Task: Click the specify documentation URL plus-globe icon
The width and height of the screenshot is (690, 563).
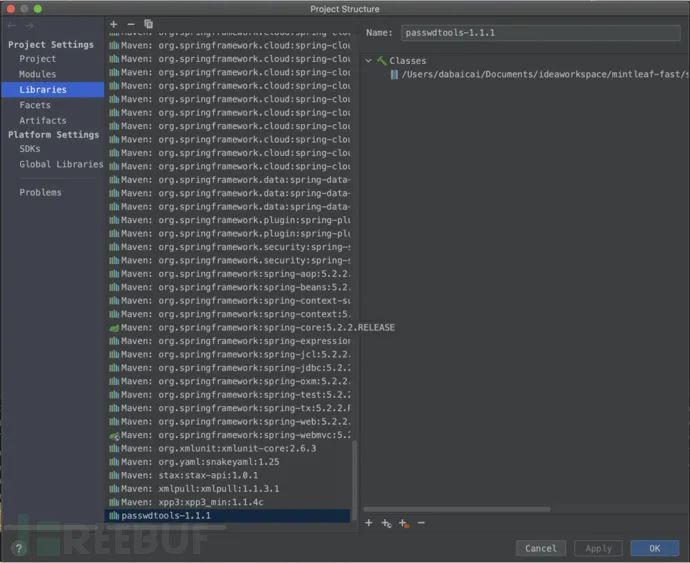Action: (386, 523)
